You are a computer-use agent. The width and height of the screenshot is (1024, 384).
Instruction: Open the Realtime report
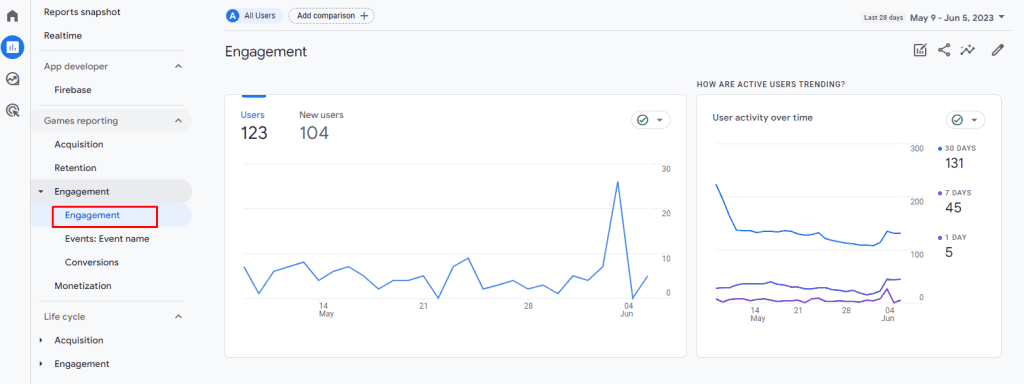tap(63, 36)
